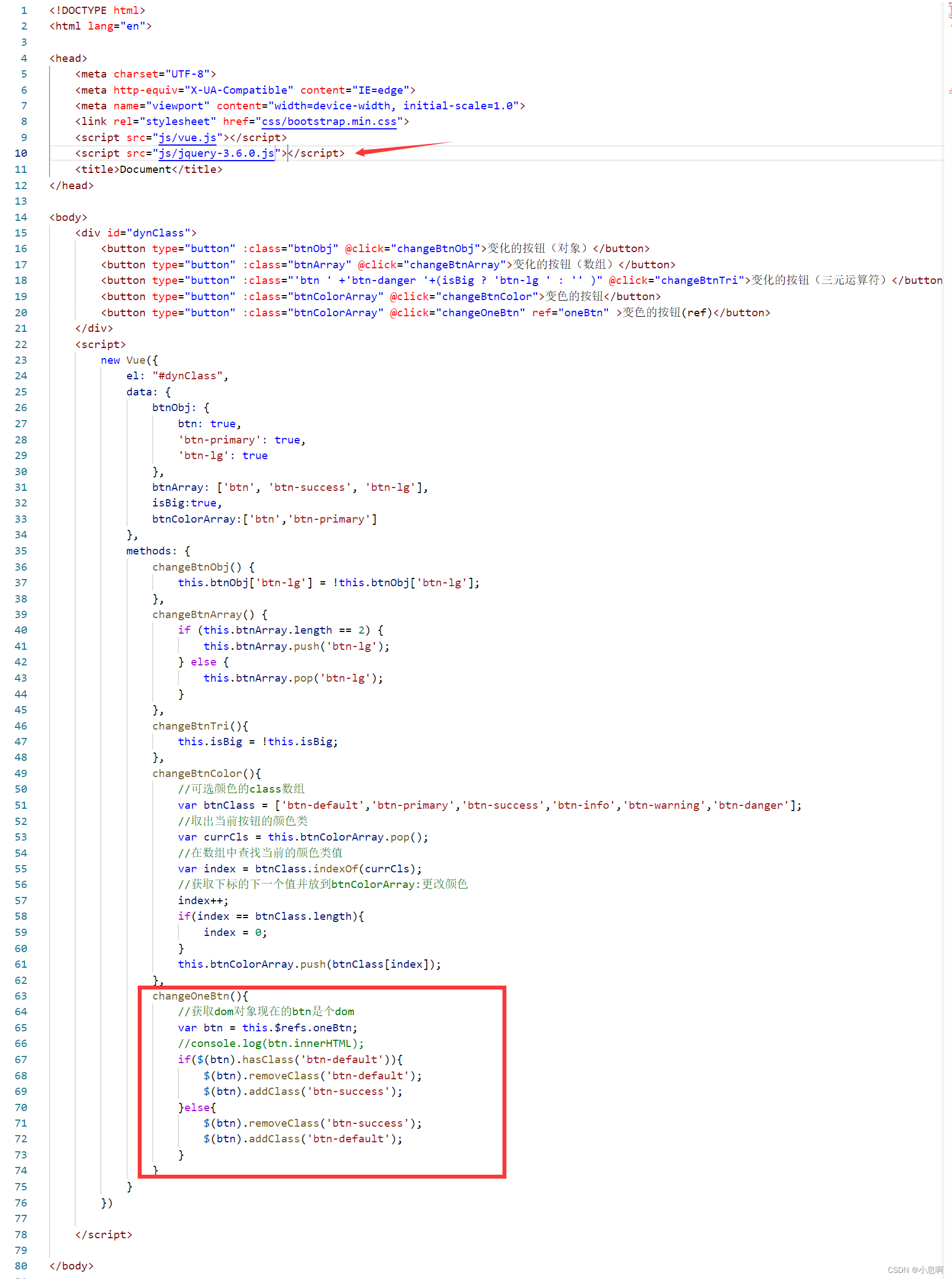Screen dimensions: 952x1279
Task: Click the closing </div> tag
Action: 94,328
